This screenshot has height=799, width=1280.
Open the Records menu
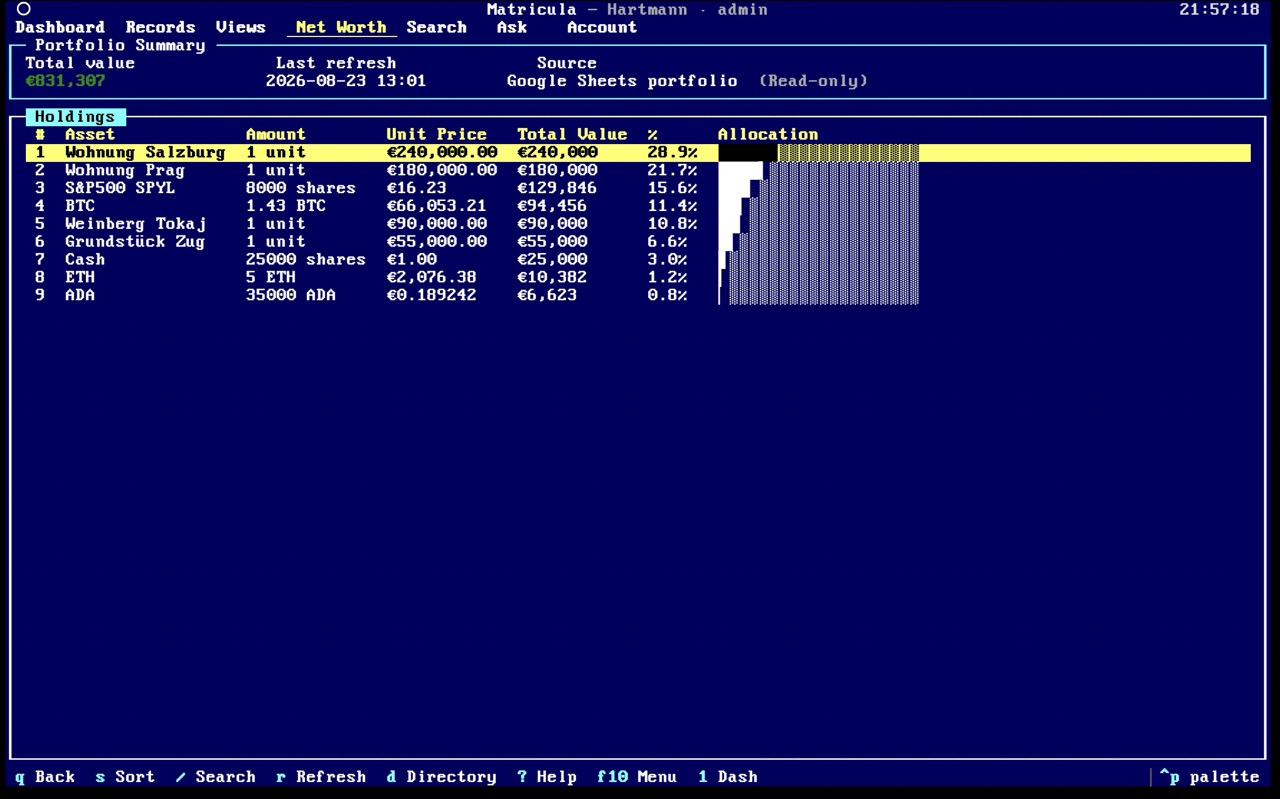click(160, 27)
